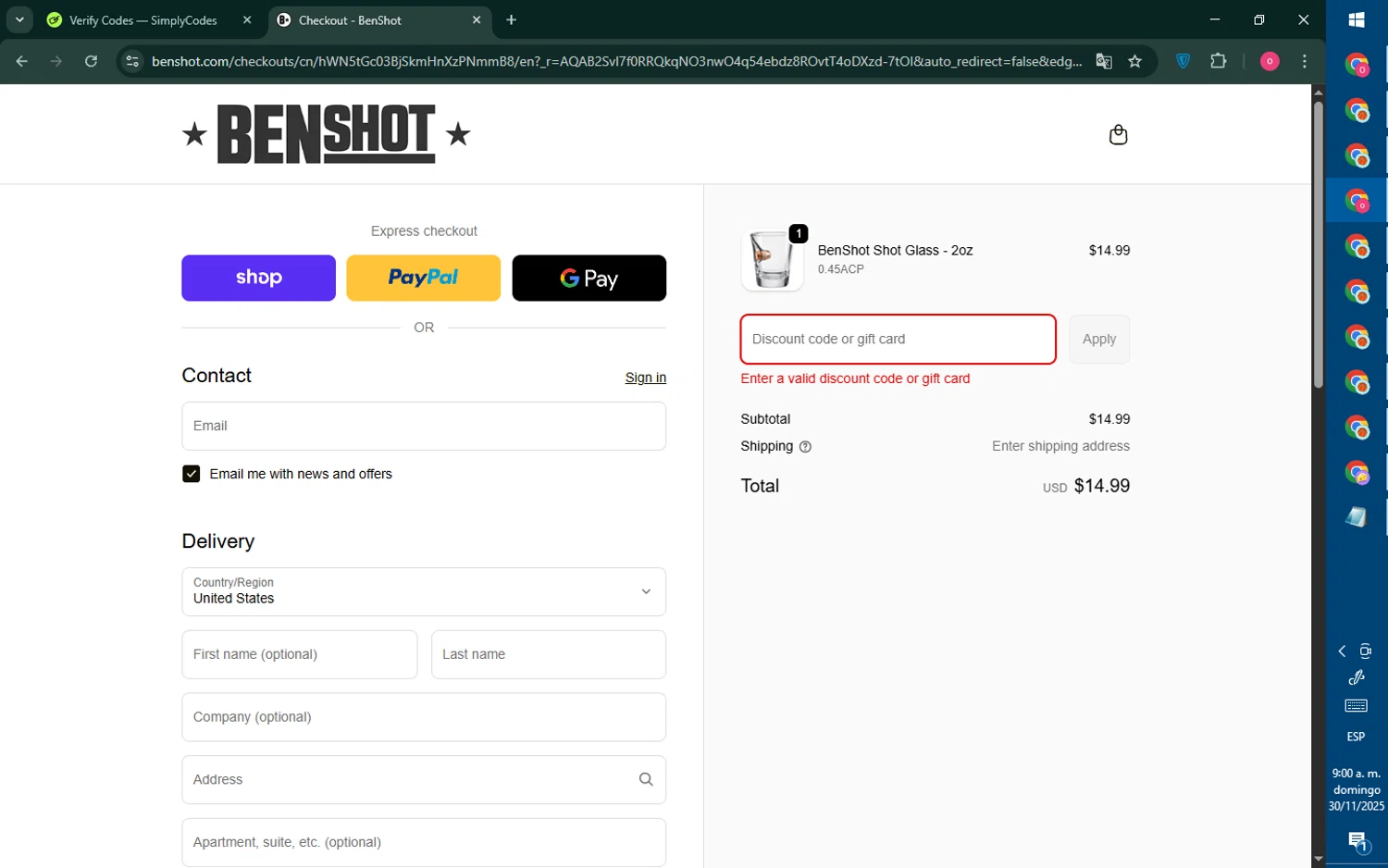Focus the Address input field
Screen dimensions: 1388x868
[x=424, y=779]
